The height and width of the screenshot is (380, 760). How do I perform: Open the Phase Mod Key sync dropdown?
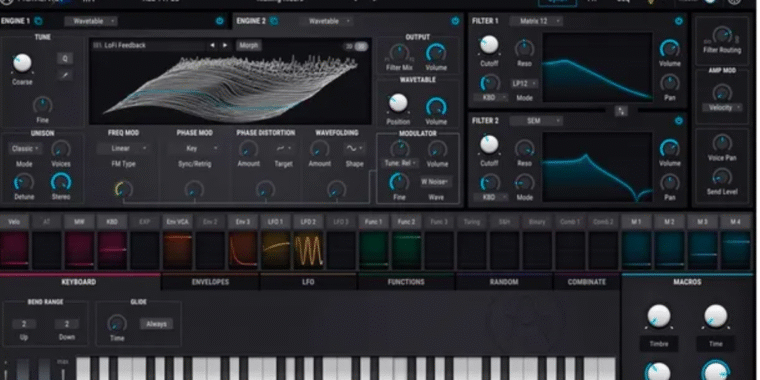(194, 149)
